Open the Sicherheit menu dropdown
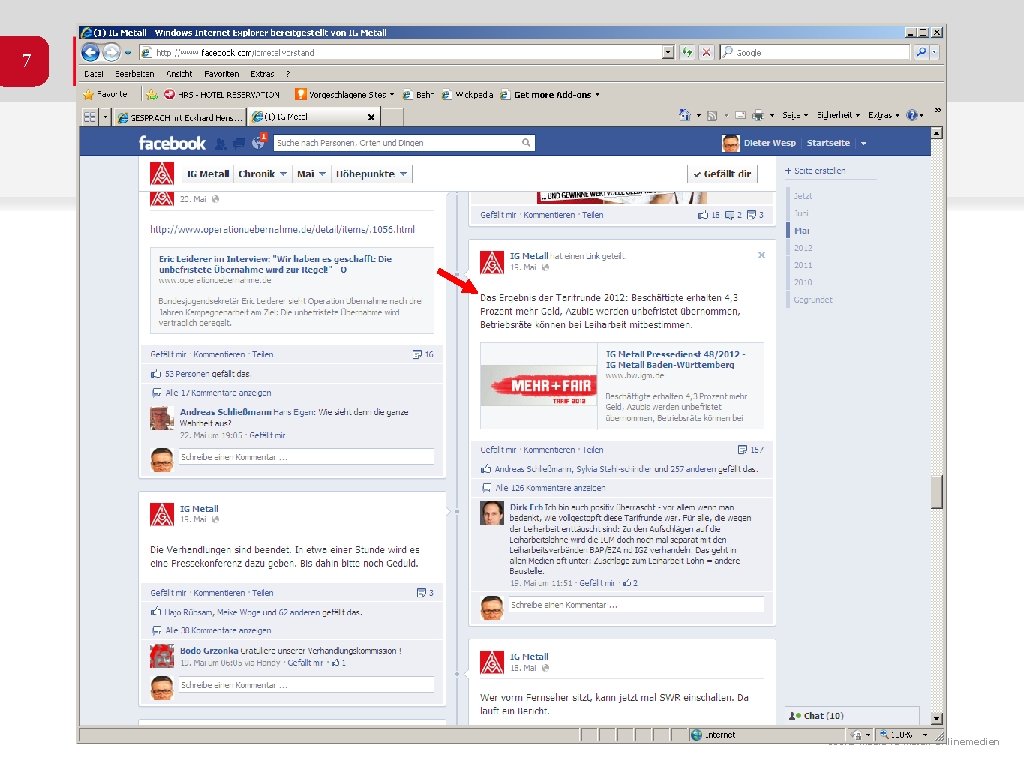The height and width of the screenshot is (768, 1024). pos(839,115)
